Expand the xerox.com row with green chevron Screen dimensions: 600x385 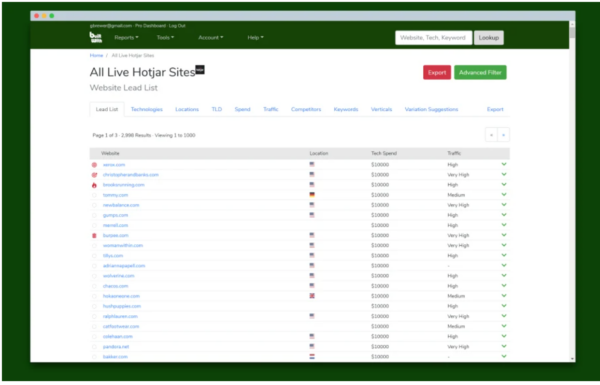coord(504,164)
